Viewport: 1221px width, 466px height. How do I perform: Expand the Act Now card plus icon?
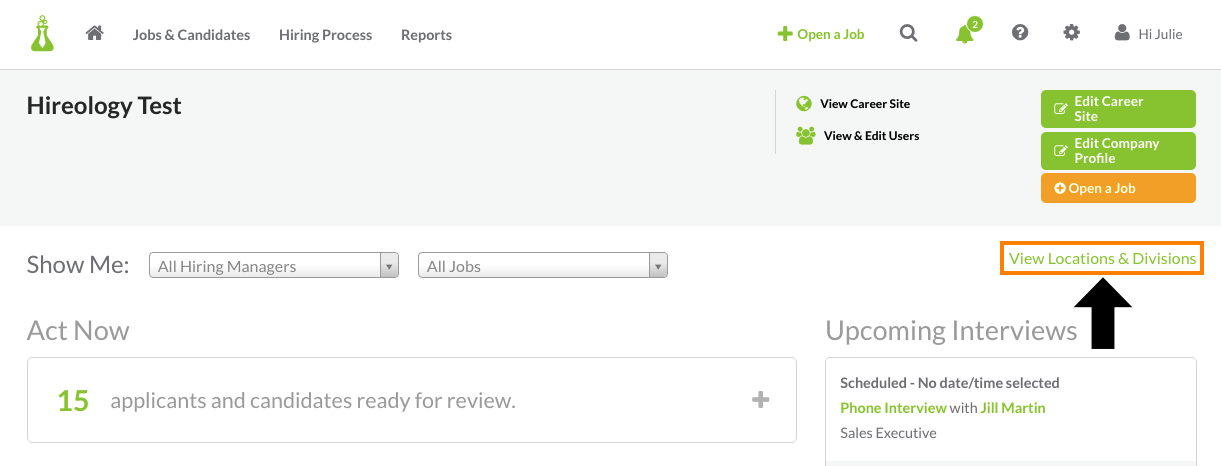pyautogui.click(x=761, y=400)
